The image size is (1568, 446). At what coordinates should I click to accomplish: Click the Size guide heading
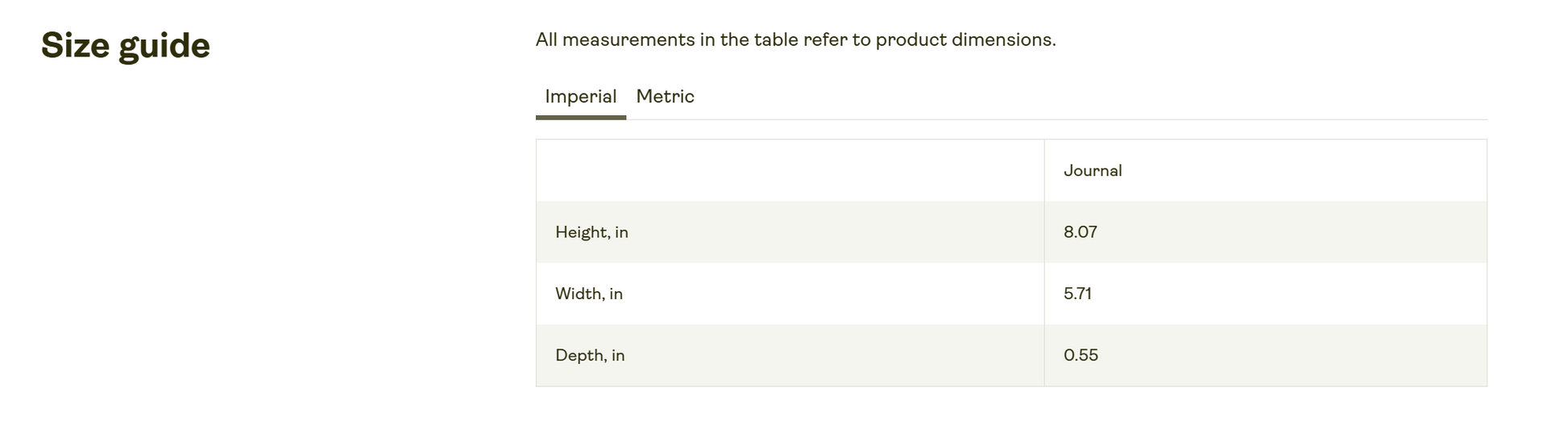coord(126,46)
